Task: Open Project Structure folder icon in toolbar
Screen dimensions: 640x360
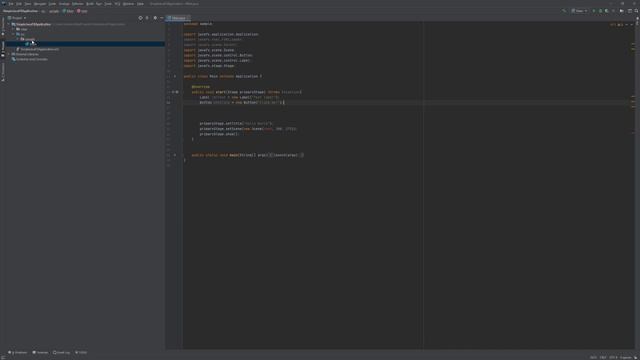Action: 622,11
